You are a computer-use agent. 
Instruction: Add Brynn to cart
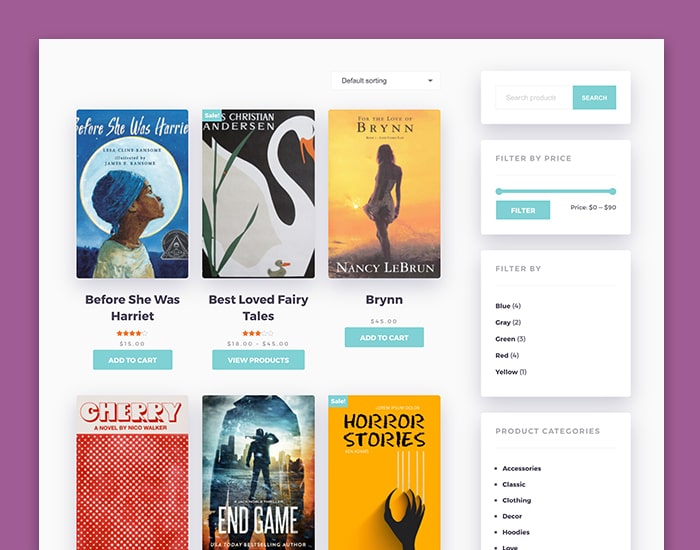point(384,338)
